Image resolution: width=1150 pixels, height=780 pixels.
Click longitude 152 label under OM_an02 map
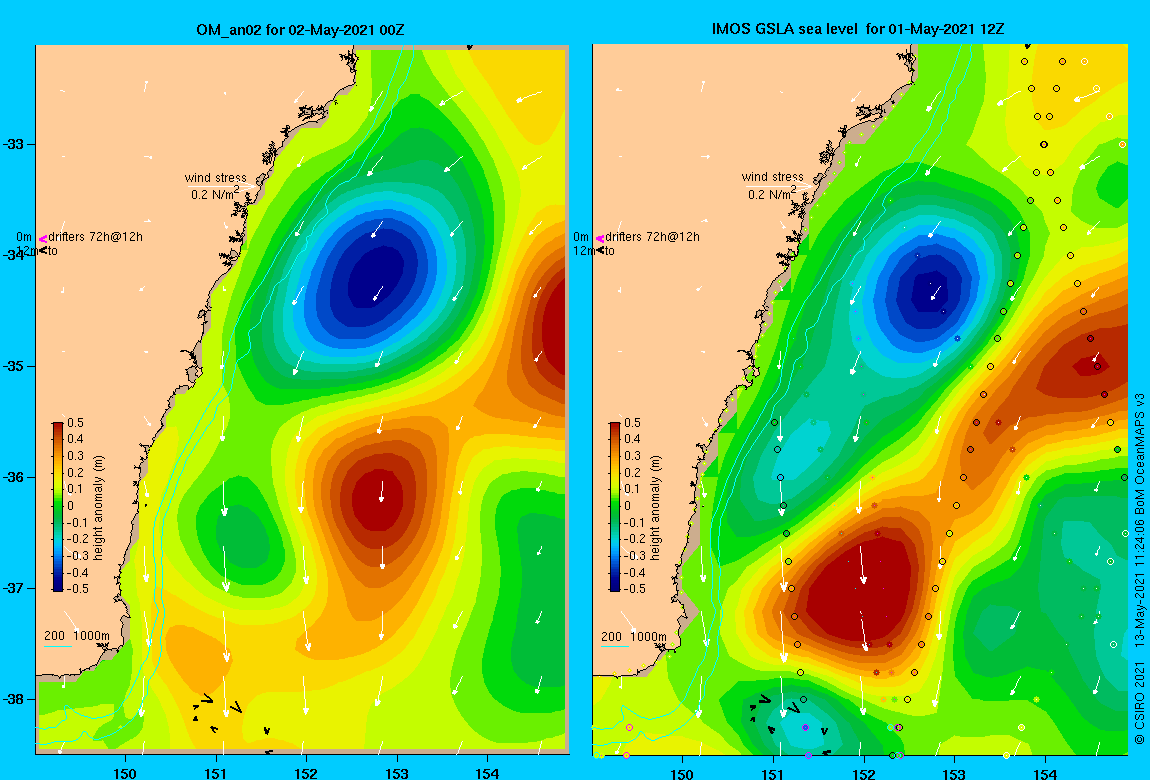coord(306,773)
